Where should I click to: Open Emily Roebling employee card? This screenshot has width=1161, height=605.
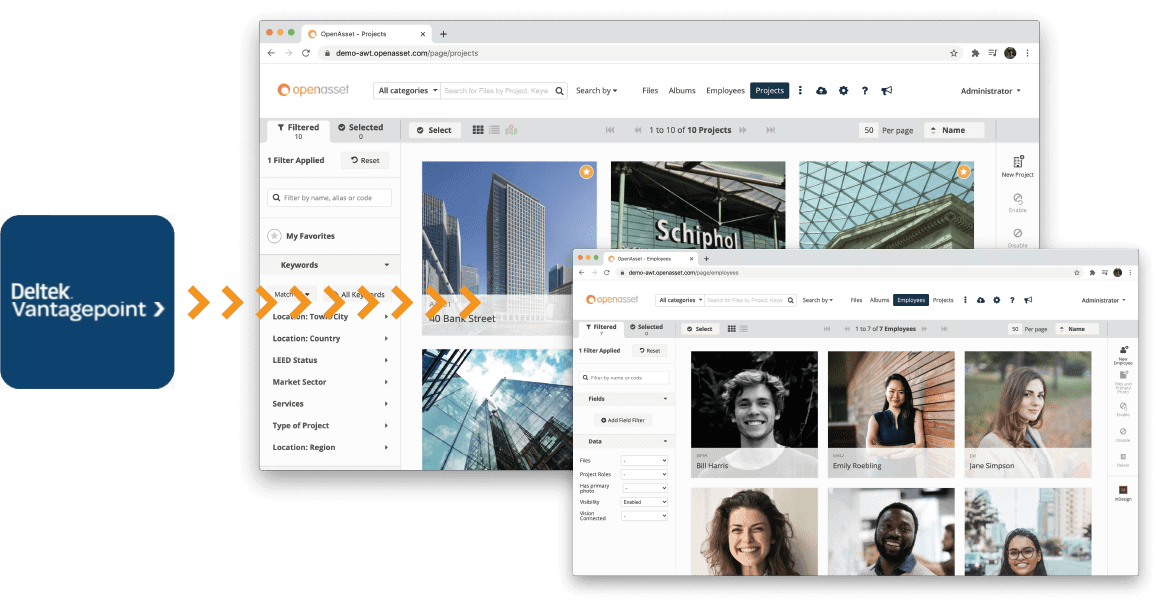pyautogui.click(x=891, y=413)
